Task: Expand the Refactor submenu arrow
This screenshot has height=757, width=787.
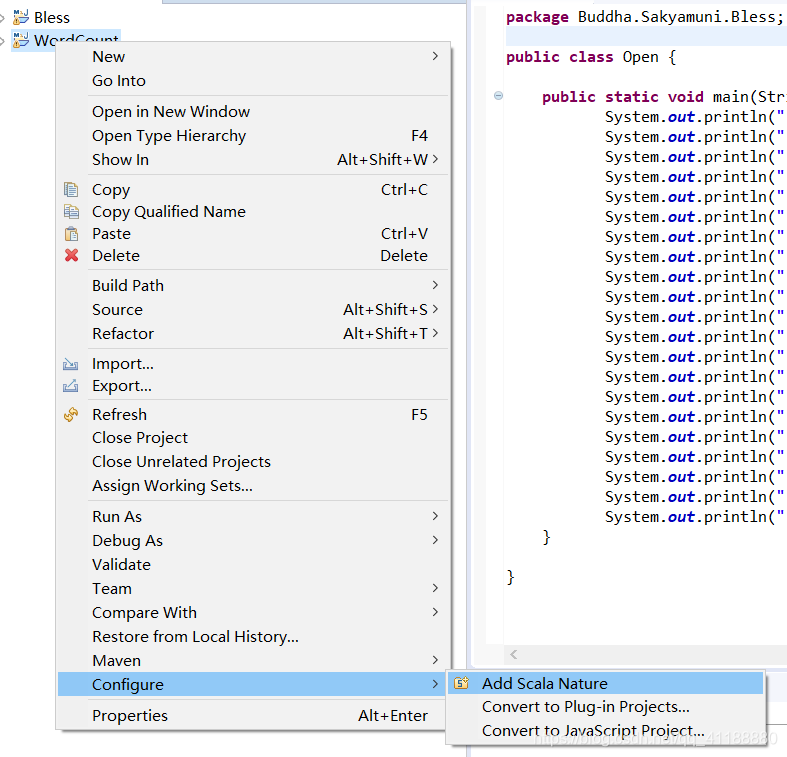Action: point(435,333)
